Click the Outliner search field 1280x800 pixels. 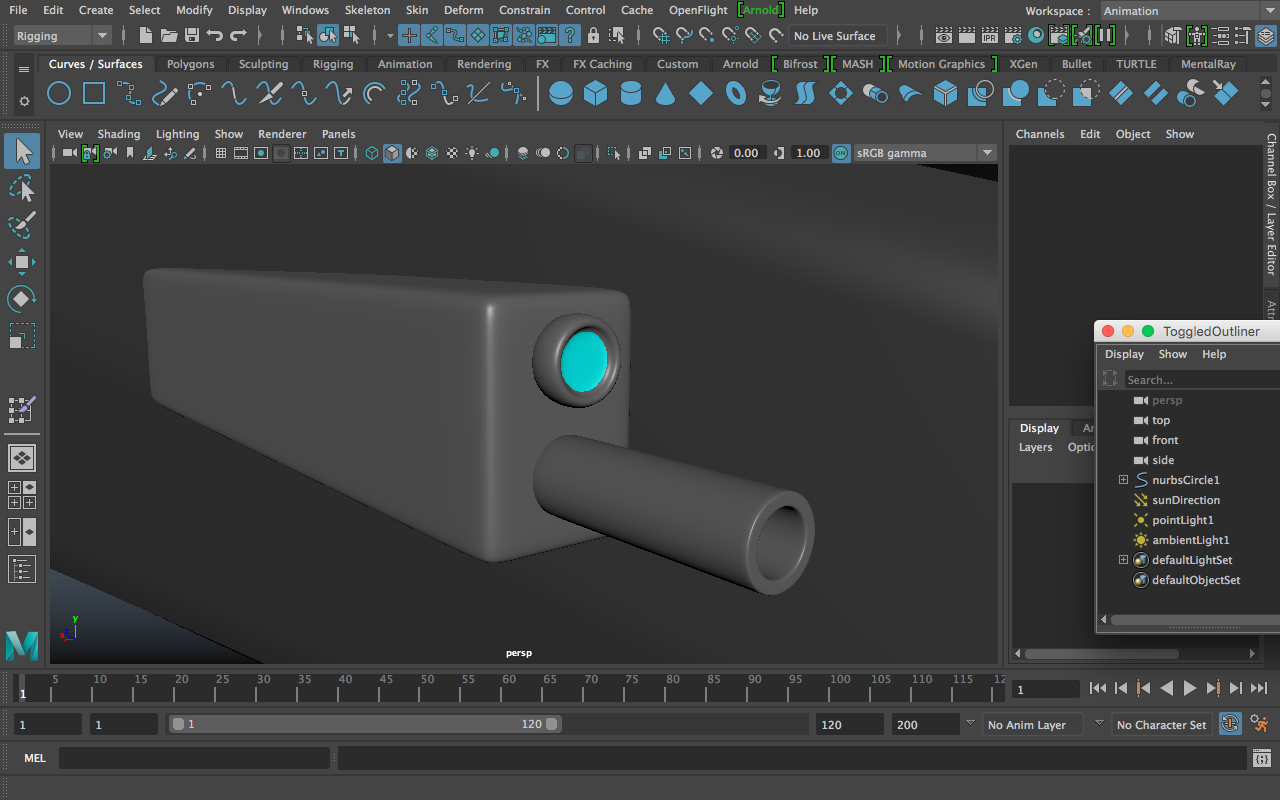click(x=1202, y=380)
